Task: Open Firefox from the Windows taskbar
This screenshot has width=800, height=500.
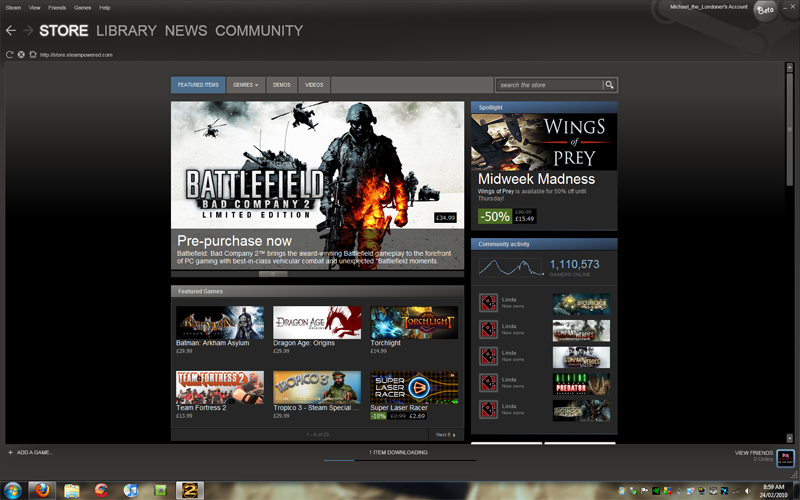Action: click(40, 490)
